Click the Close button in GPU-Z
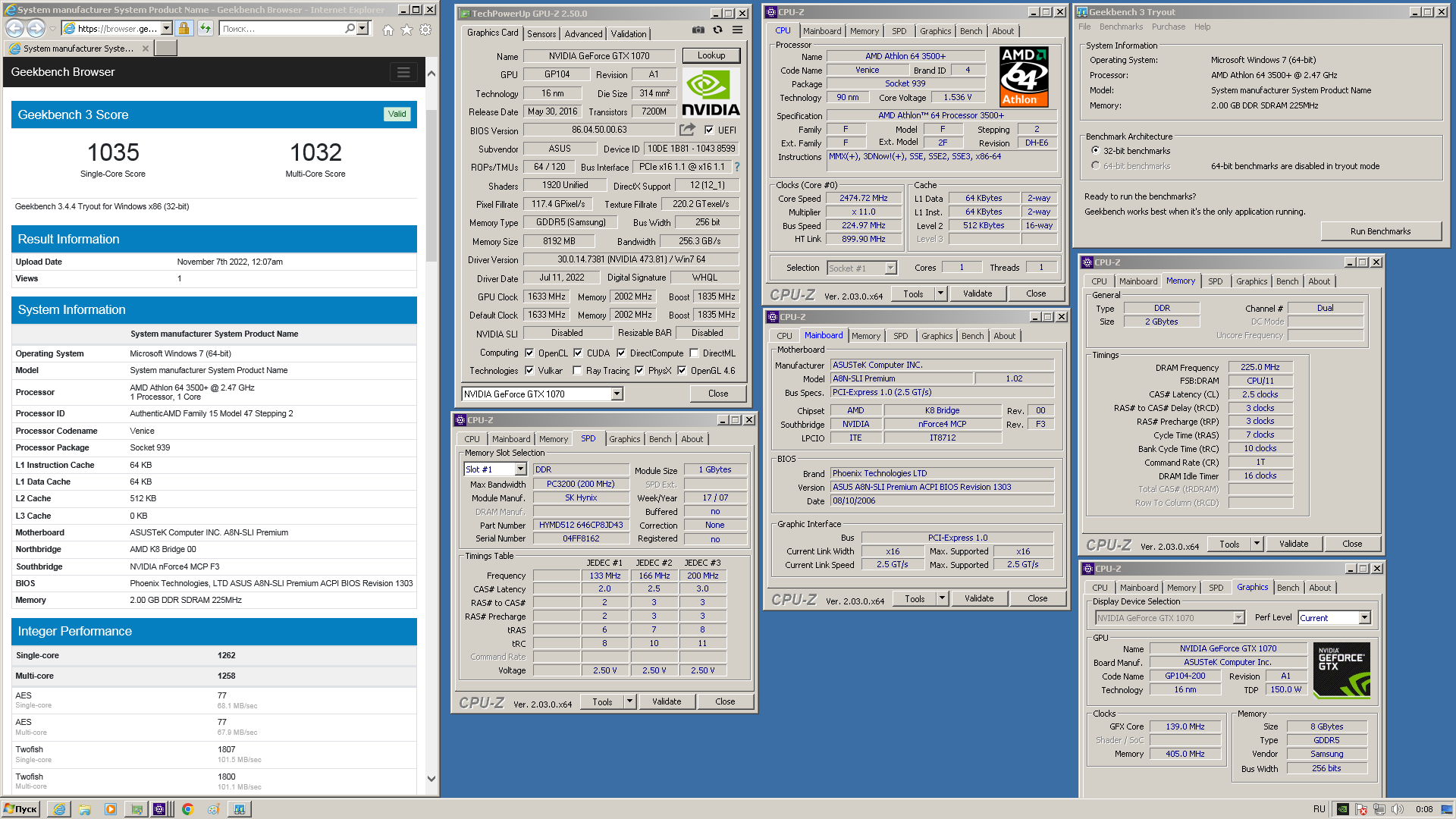Viewport: 1456px width, 819px height. click(x=717, y=394)
